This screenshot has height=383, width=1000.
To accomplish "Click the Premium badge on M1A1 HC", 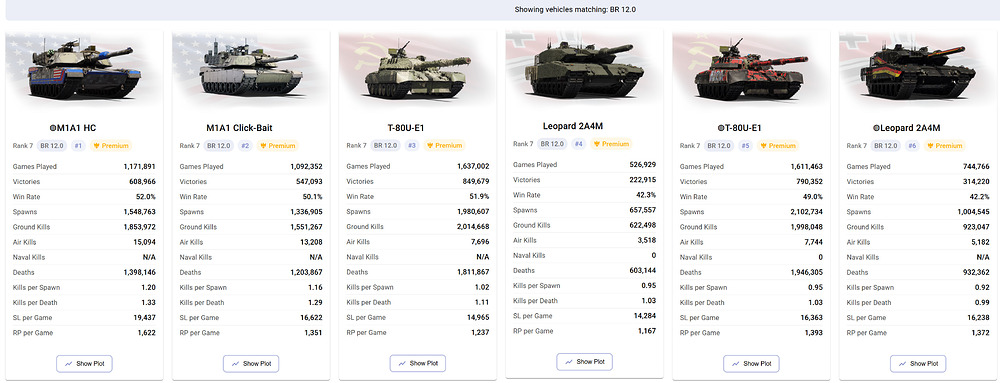I will coord(111,146).
